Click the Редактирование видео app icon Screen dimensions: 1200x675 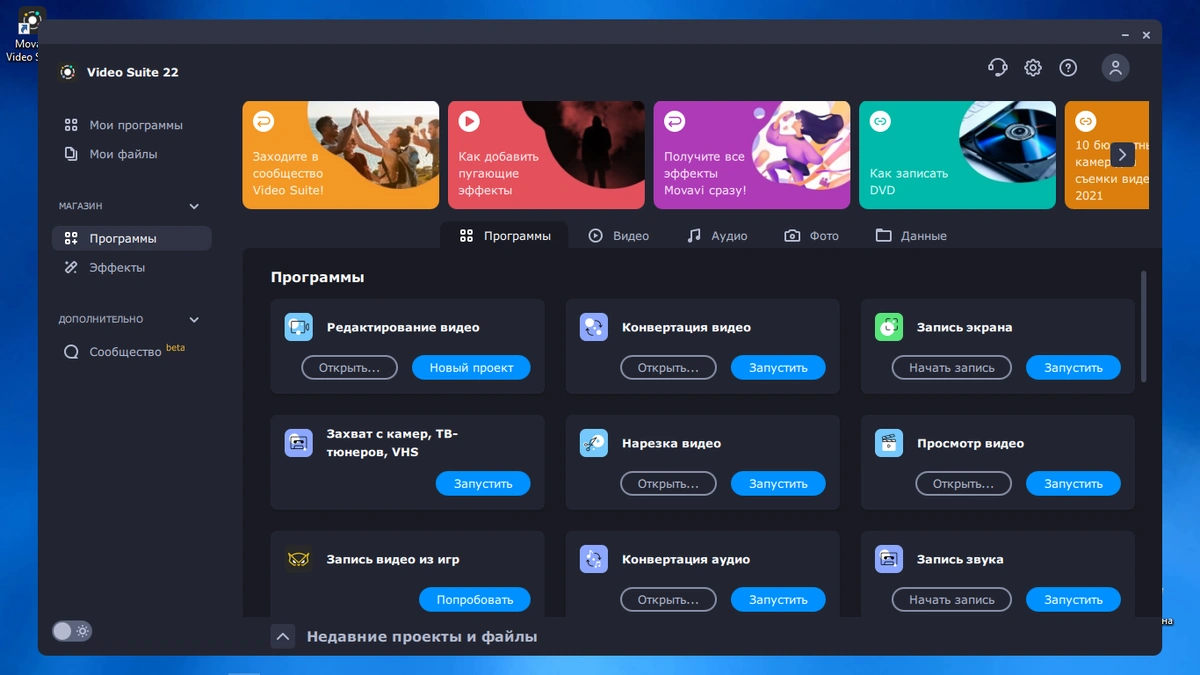[298, 327]
